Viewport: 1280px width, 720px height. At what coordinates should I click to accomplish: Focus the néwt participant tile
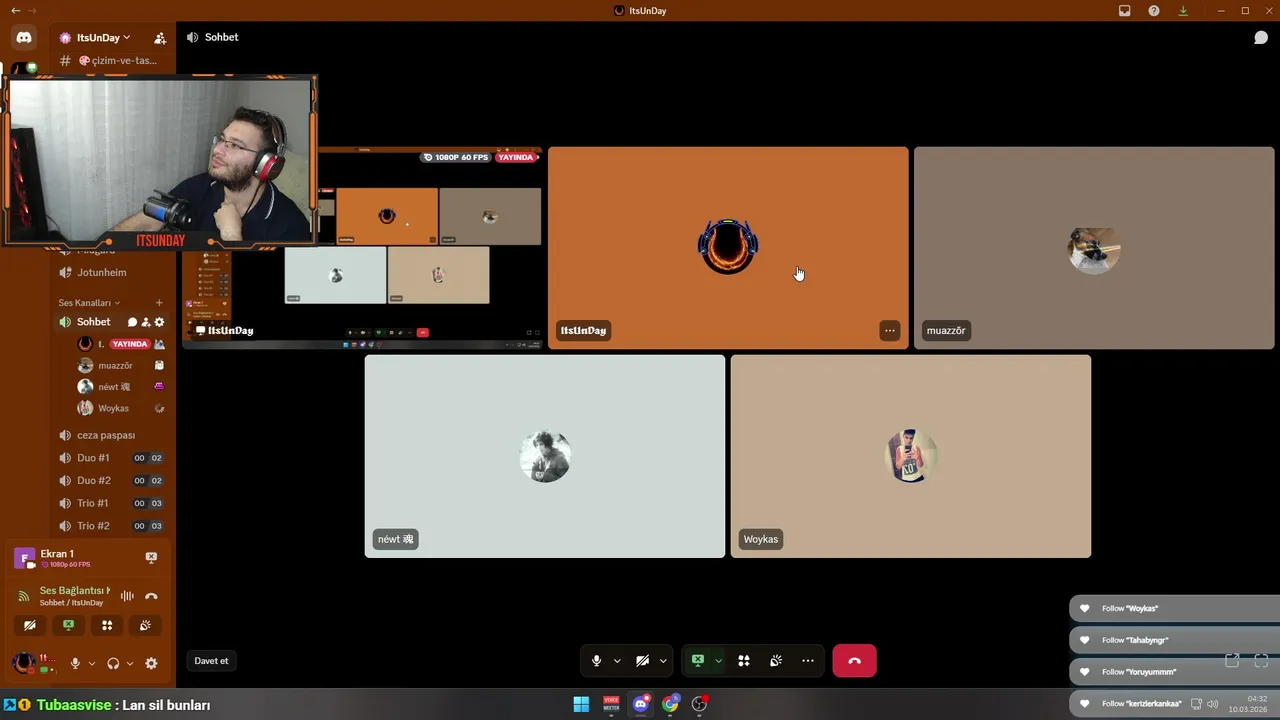tap(545, 456)
